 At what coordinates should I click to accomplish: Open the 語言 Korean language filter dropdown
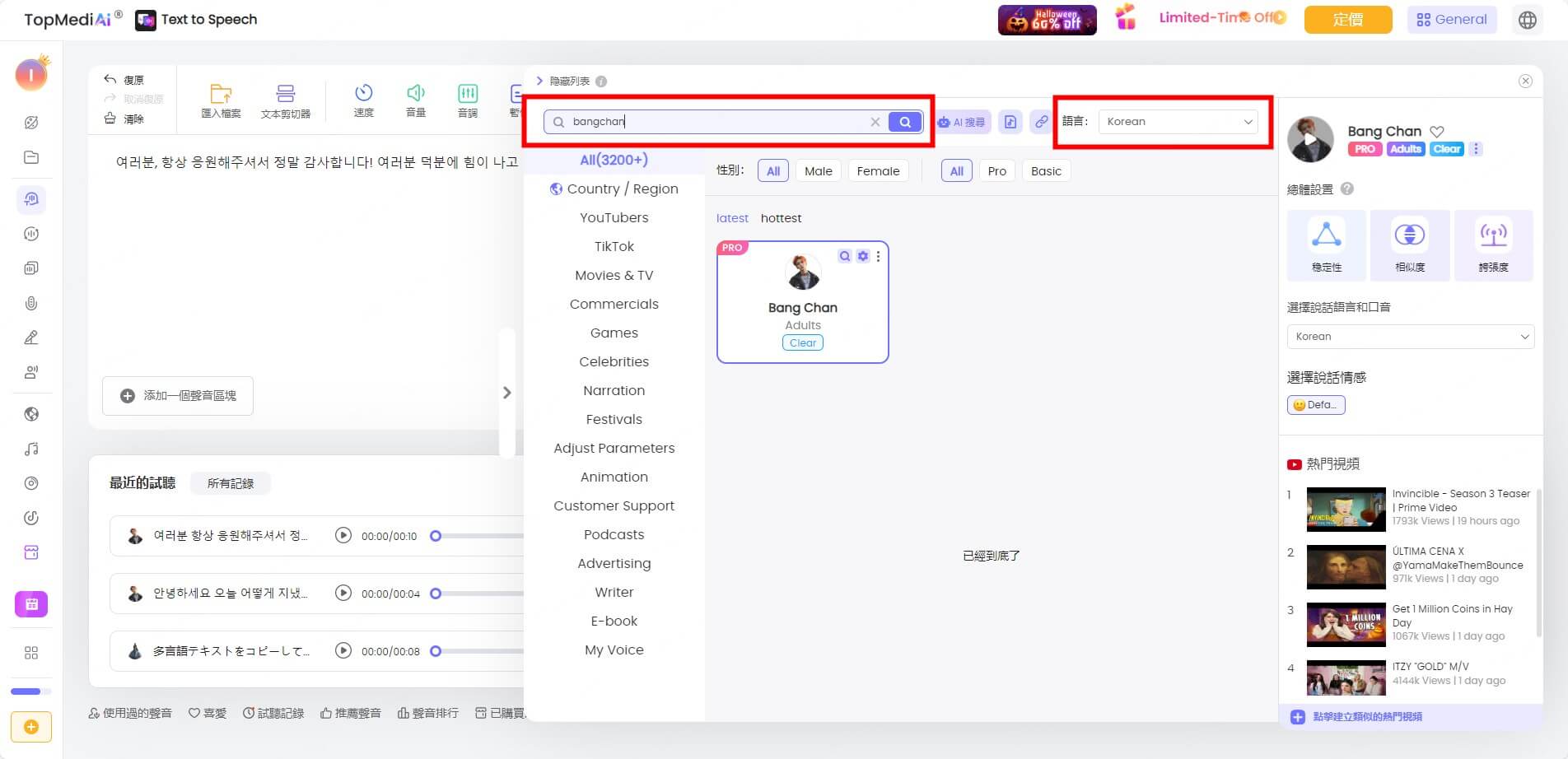click(x=1178, y=122)
